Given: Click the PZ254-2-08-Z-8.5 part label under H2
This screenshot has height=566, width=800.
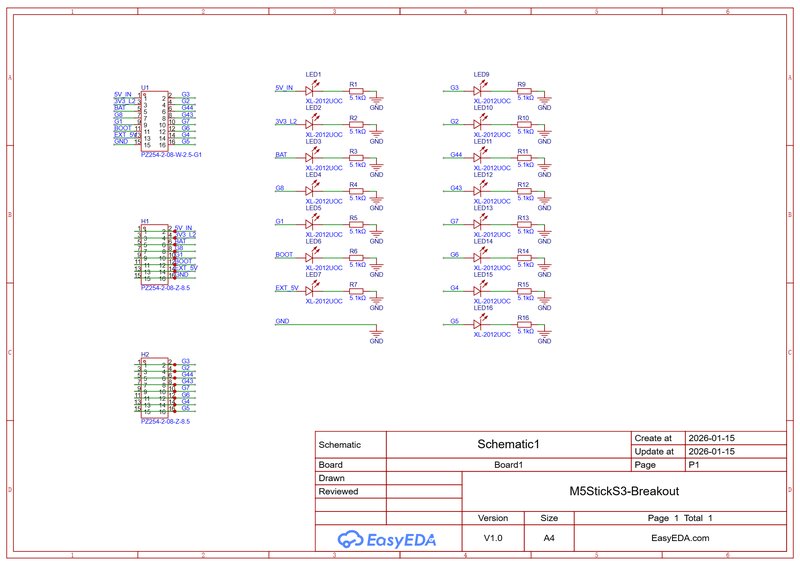Looking at the screenshot, I should pyautogui.click(x=165, y=422).
